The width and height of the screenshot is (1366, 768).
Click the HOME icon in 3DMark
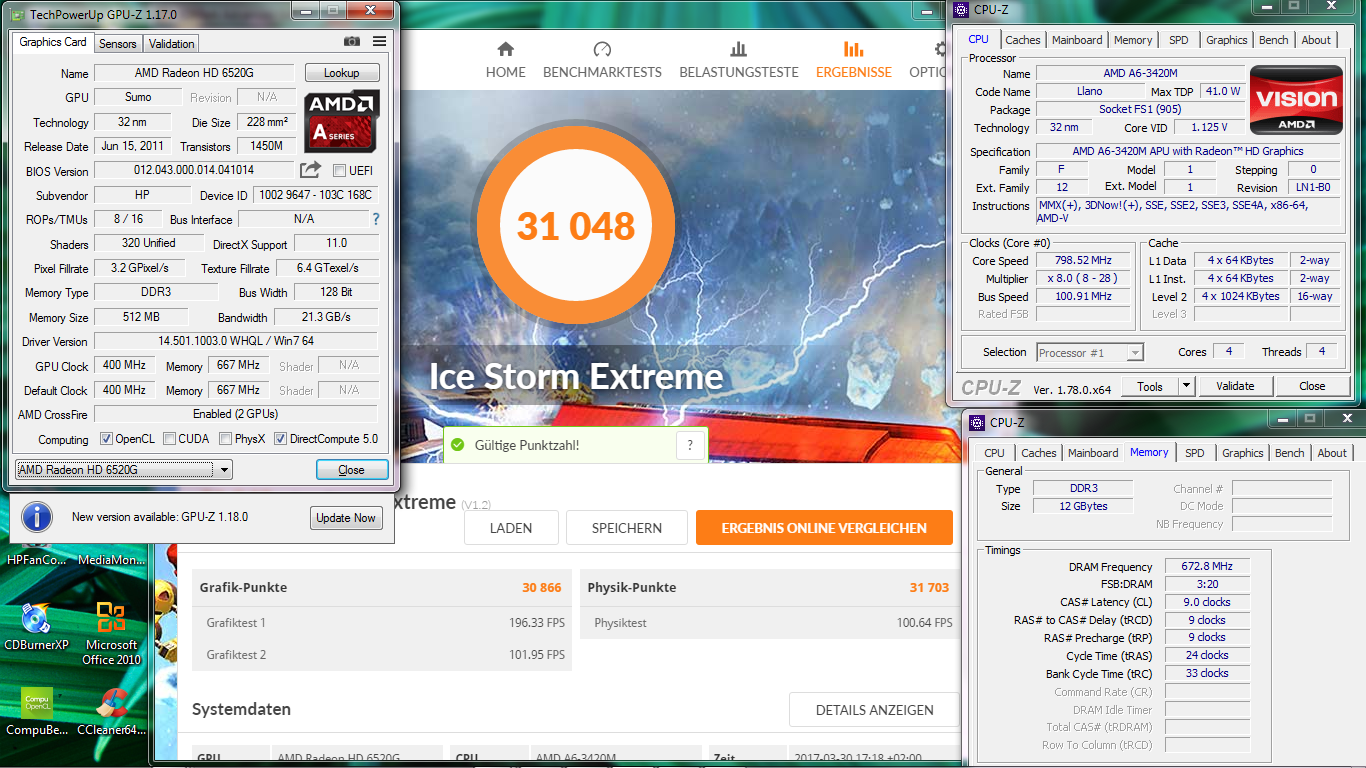click(505, 49)
